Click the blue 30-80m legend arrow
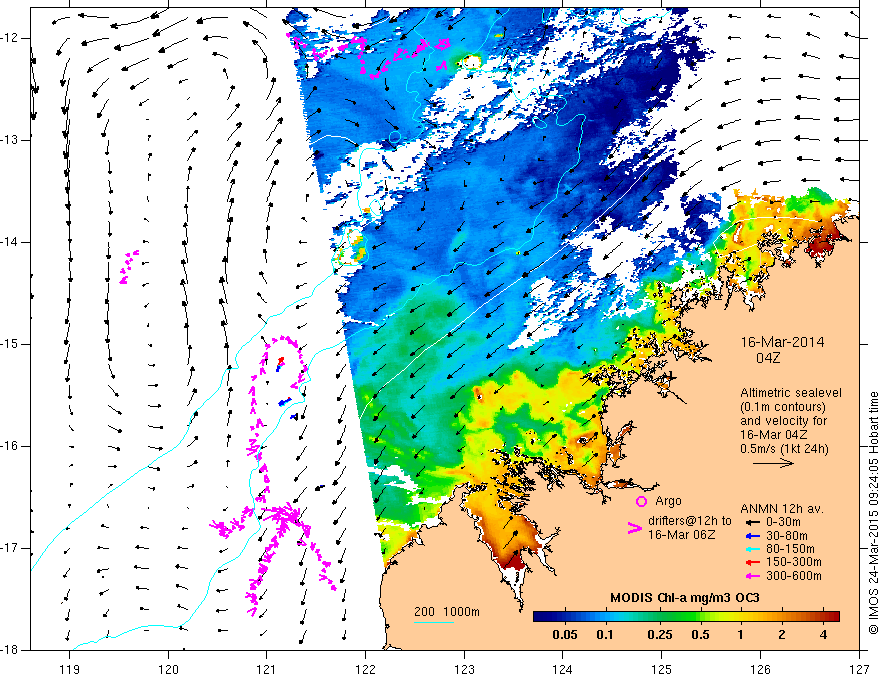This screenshot has width=880, height=680. [753, 536]
